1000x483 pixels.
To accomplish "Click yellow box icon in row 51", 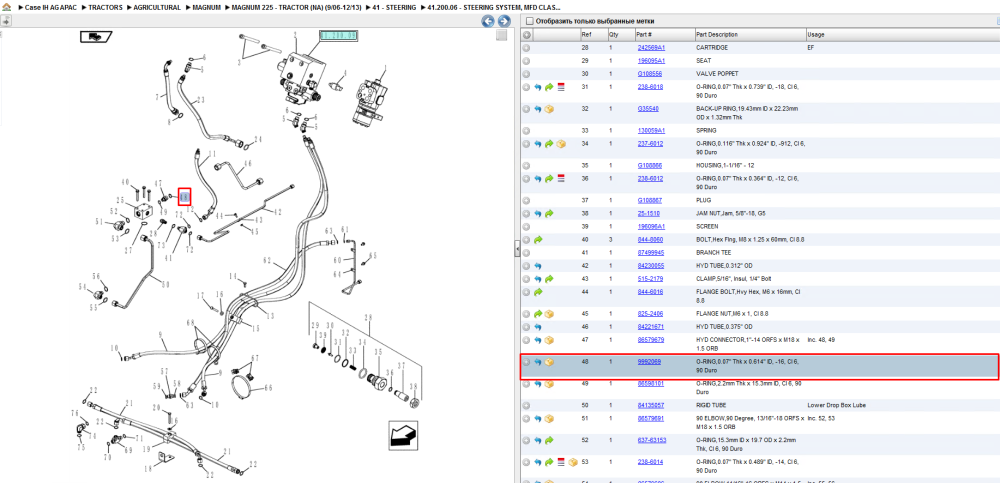I will pyautogui.click(x=549, y=419).
